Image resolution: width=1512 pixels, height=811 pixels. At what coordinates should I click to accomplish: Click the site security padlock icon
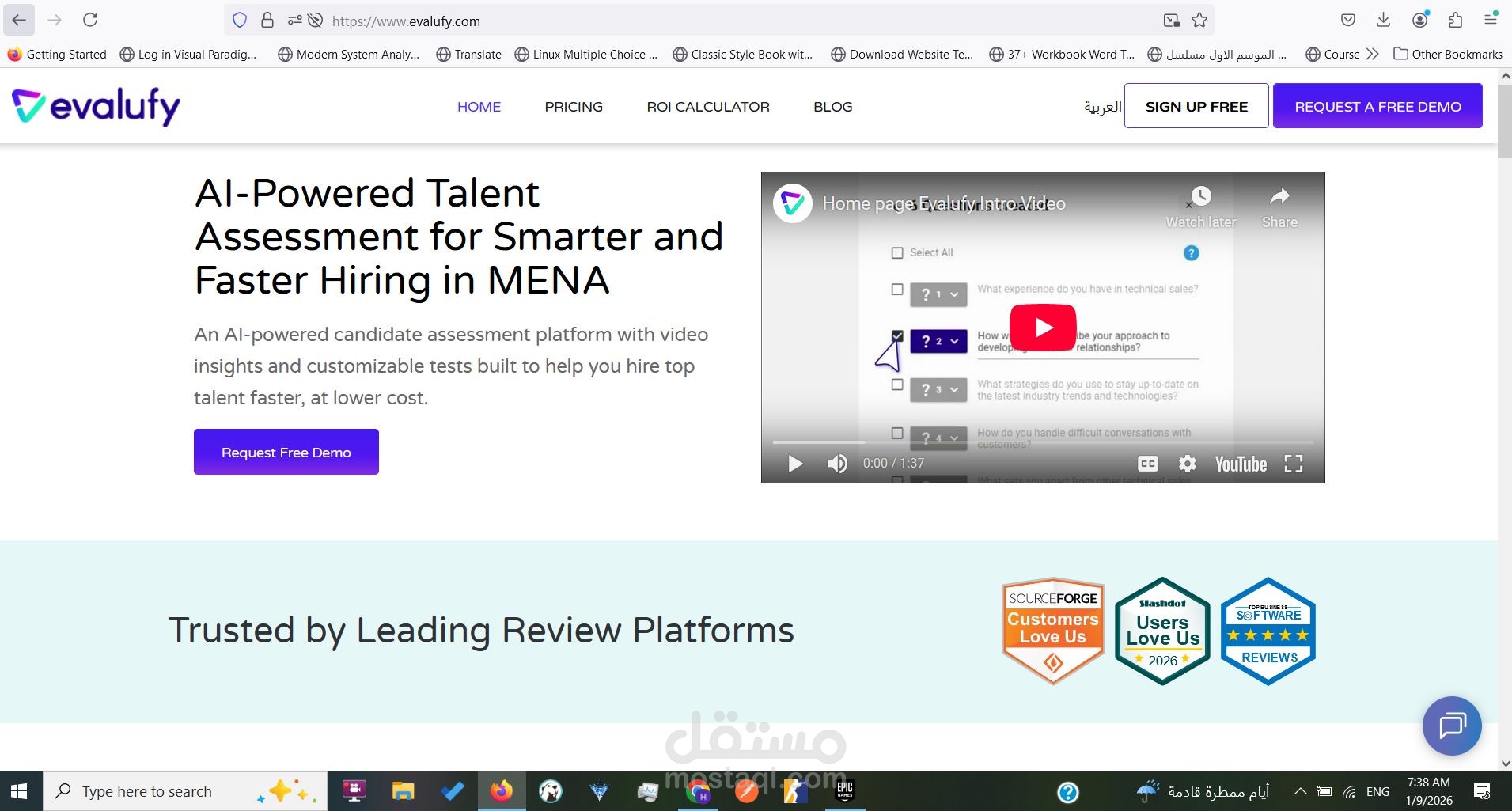click(x=267, y=21)
